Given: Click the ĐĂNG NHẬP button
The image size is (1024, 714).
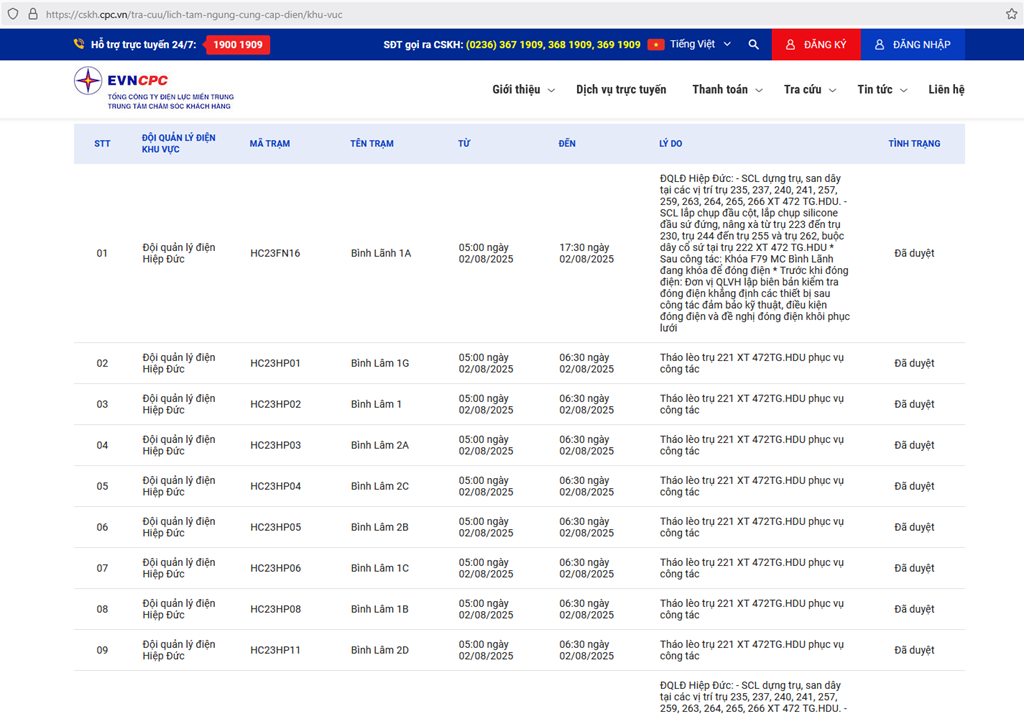Looking at the screenshot, I should 912,45.
